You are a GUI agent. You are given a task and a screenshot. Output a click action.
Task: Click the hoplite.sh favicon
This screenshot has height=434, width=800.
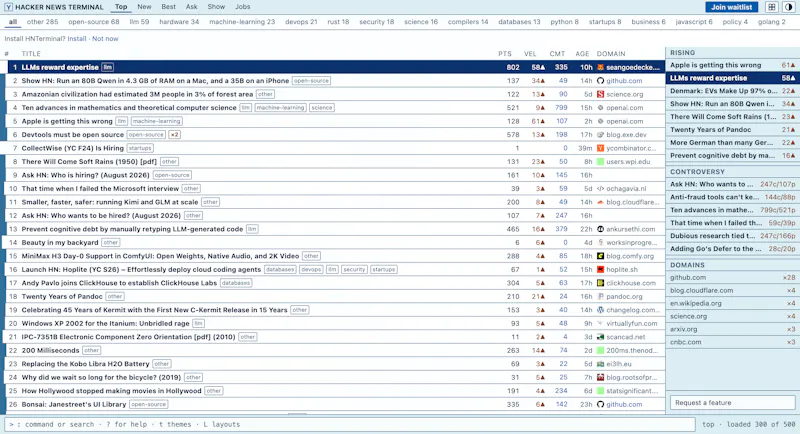pyautogui.click(x=601, y=269)
